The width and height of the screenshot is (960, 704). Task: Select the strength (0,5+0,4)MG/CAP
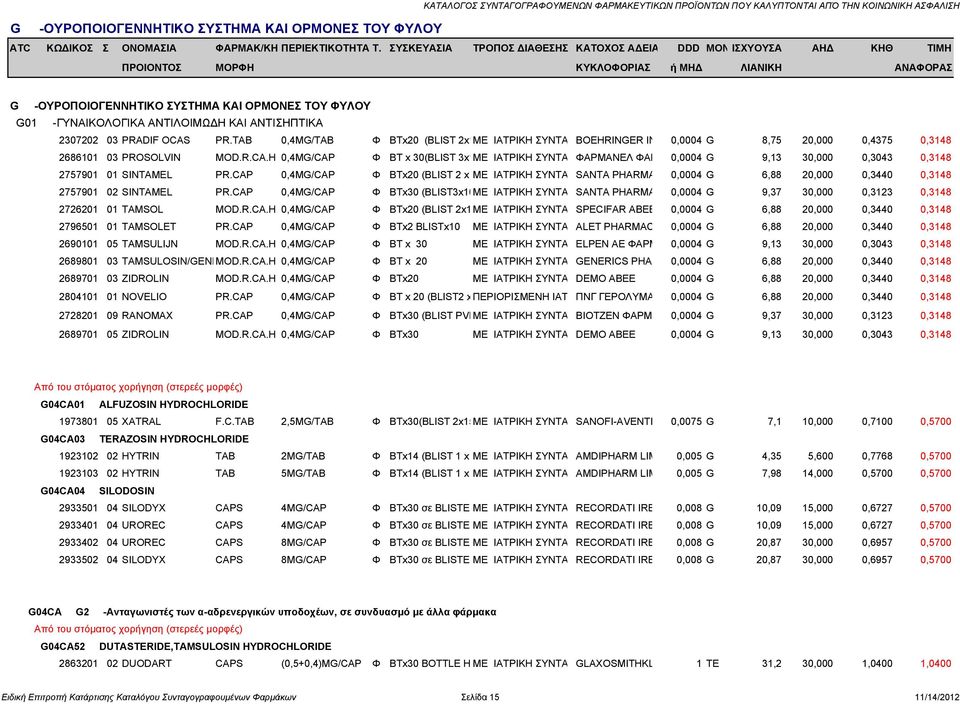click(x=321, y=664)
